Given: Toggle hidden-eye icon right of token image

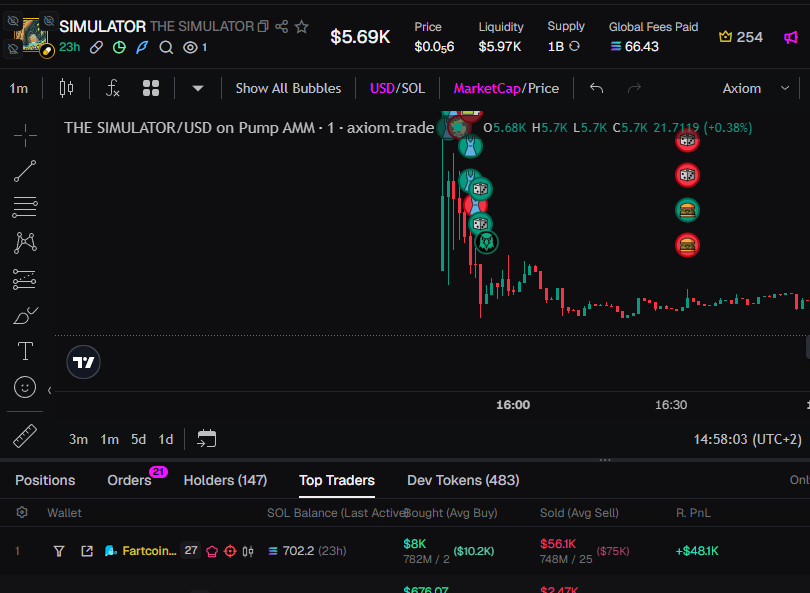Looking at the screenshot, I should point(49,21).
